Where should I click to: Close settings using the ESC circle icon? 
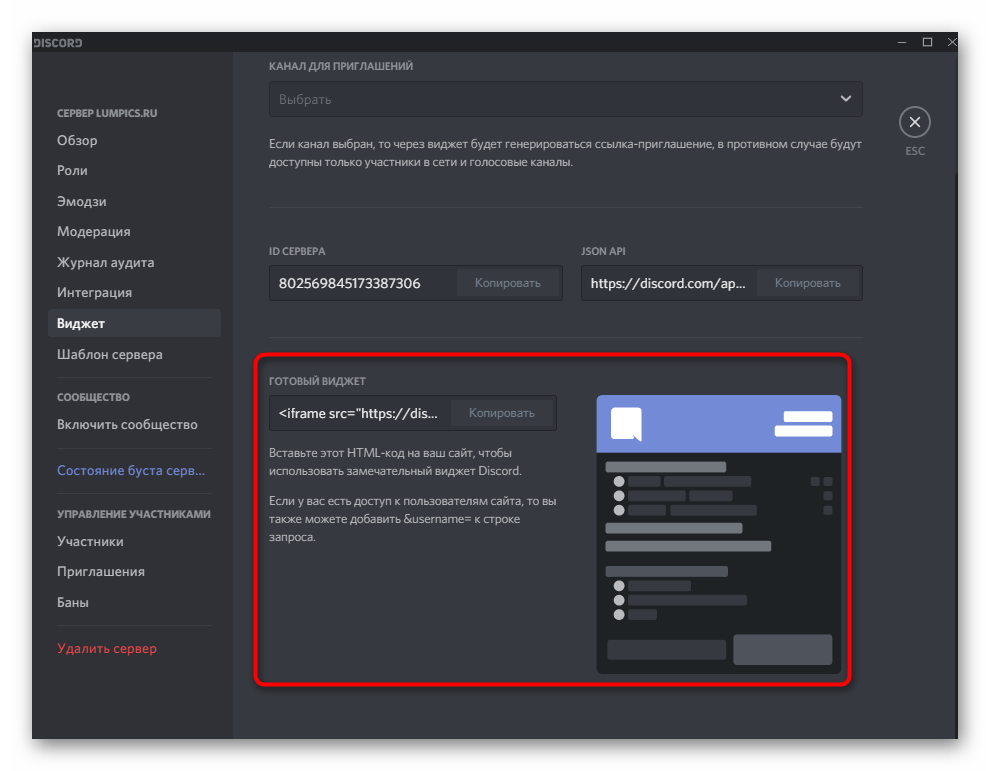[x=915, y=121]
